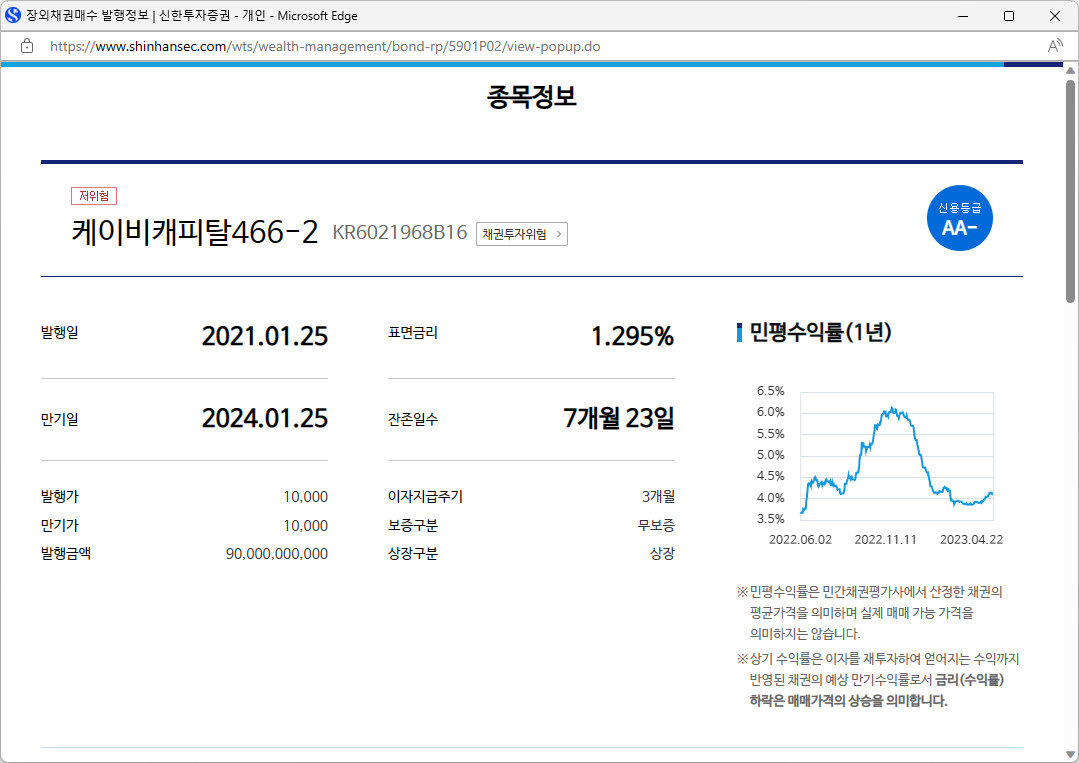Click the 이자지급주기 value 3개월
This screenshot has height=763, width=1079.
click(659, 496)
